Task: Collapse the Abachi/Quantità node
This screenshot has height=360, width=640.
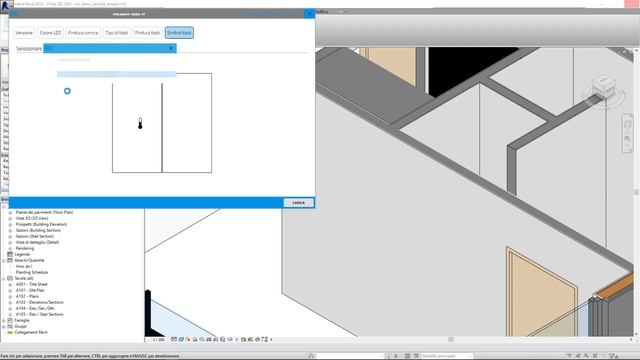Action: click(4, 260)
